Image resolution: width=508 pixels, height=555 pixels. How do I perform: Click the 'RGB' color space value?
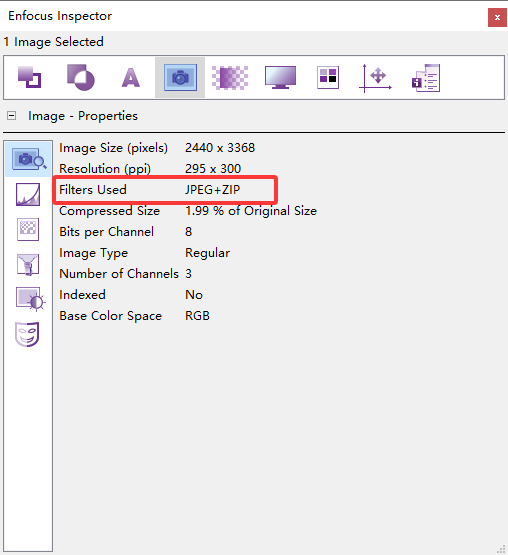pyautogui.click(x=198, y=316)
